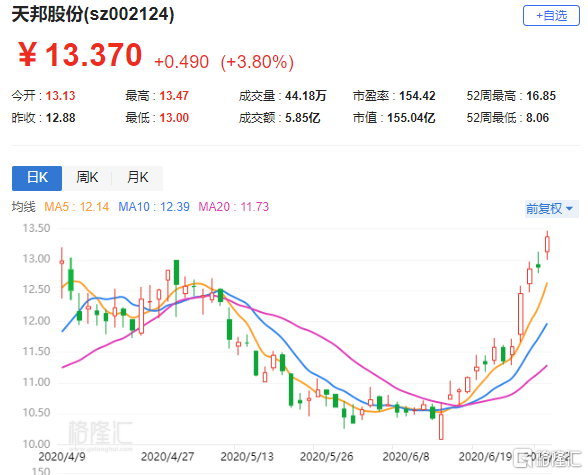588x475 pixels.
Task: Click the 2020/4/27 date axis label
Action: pos(167,457)
